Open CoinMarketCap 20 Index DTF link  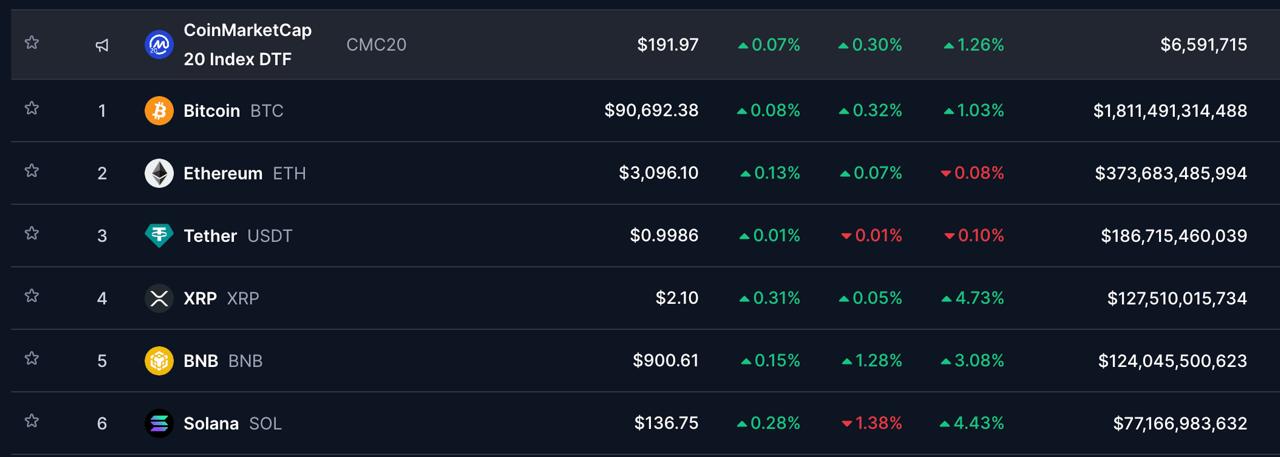pos(247,44)
